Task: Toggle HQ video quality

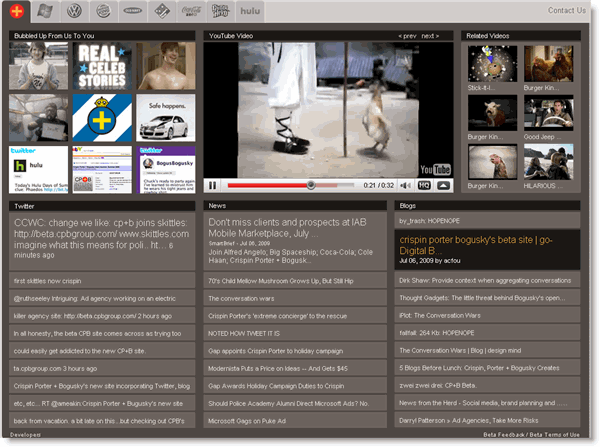Action: (x=424, y=186)
